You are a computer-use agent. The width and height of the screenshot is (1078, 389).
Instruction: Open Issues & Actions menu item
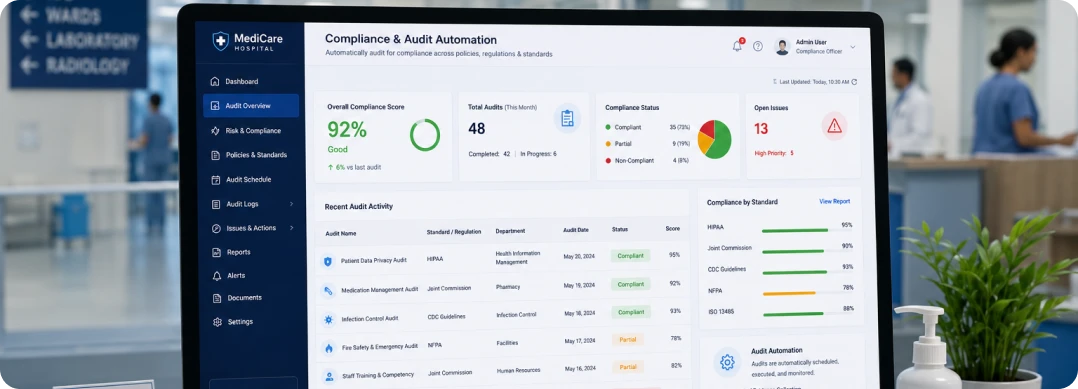pyautogui.click(x=251, y=228)
